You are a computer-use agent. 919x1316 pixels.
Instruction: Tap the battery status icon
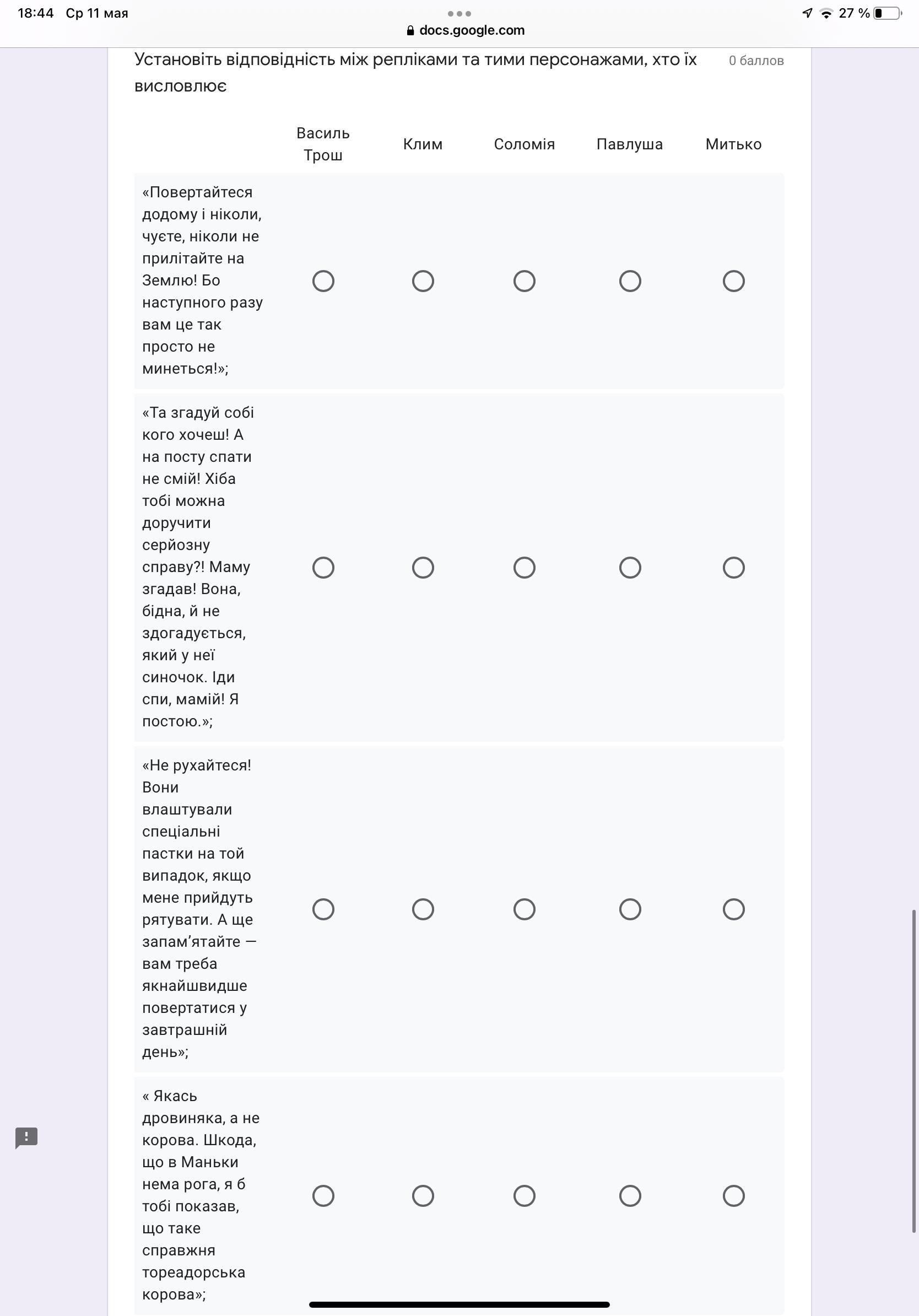[x=887, y=13]
